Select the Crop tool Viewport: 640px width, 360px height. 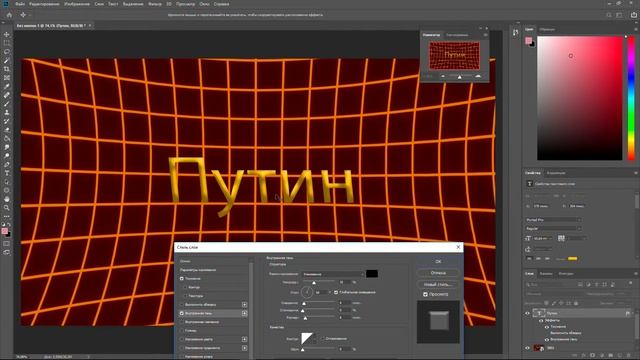[x=7, y=69]
